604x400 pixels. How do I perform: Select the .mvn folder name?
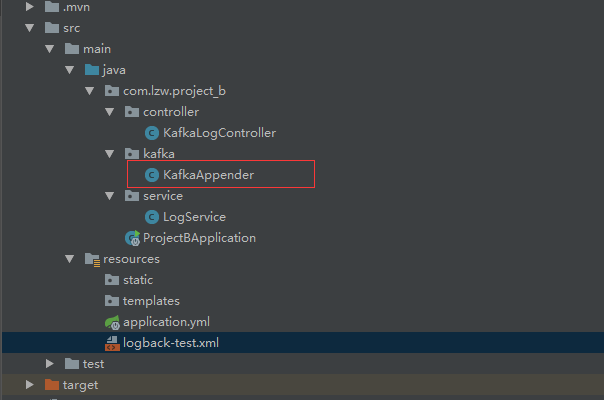76,7
